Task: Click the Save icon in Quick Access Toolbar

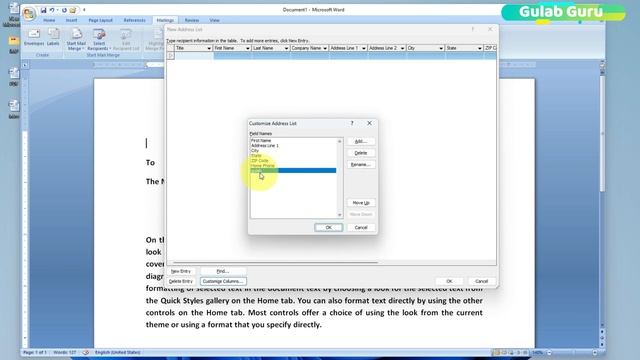Action: [44, 10]
